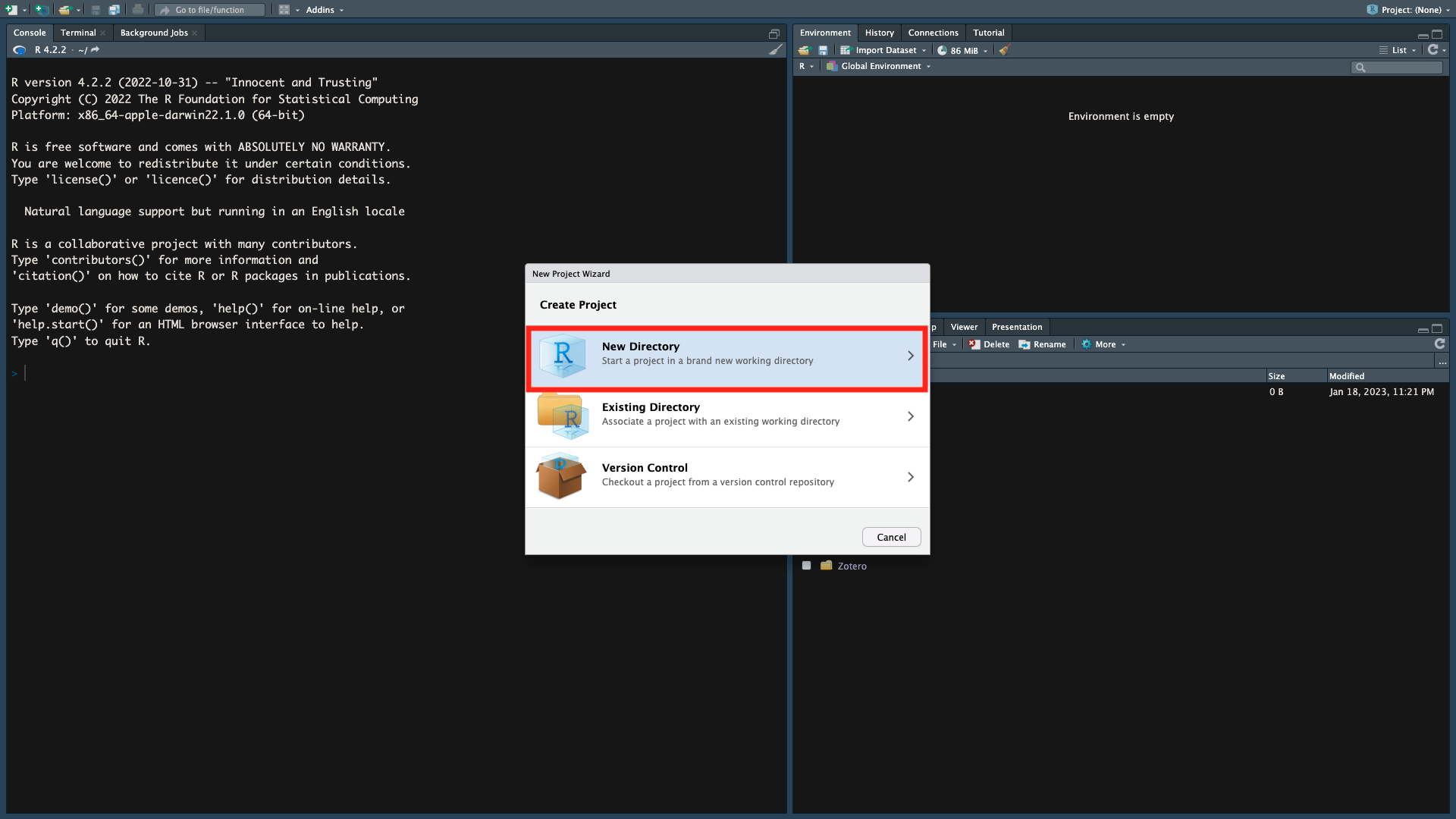Screen dimensions: 1456x819
Task: Cancel the New Project Wizard
Action: point(891,537)
